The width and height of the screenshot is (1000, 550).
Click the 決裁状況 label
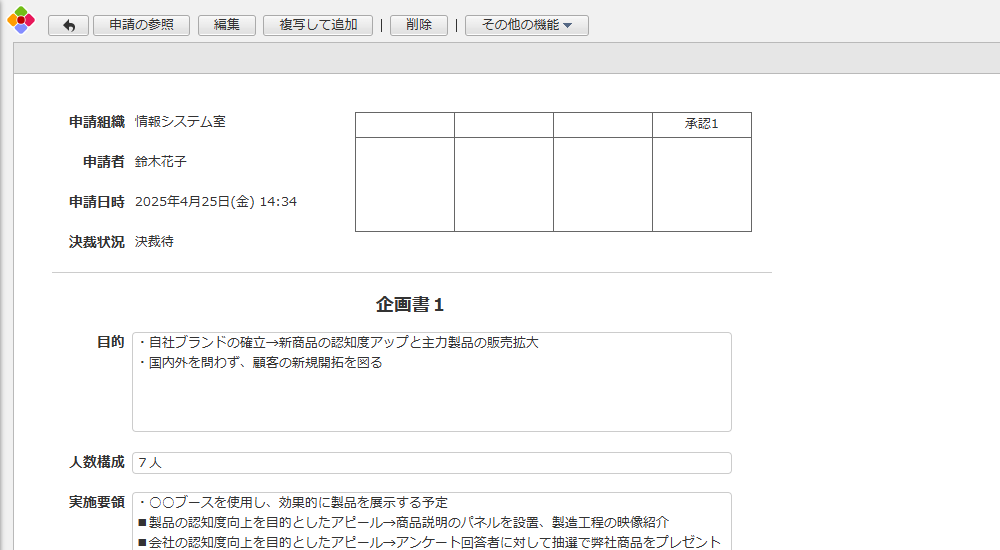(97, 242)
